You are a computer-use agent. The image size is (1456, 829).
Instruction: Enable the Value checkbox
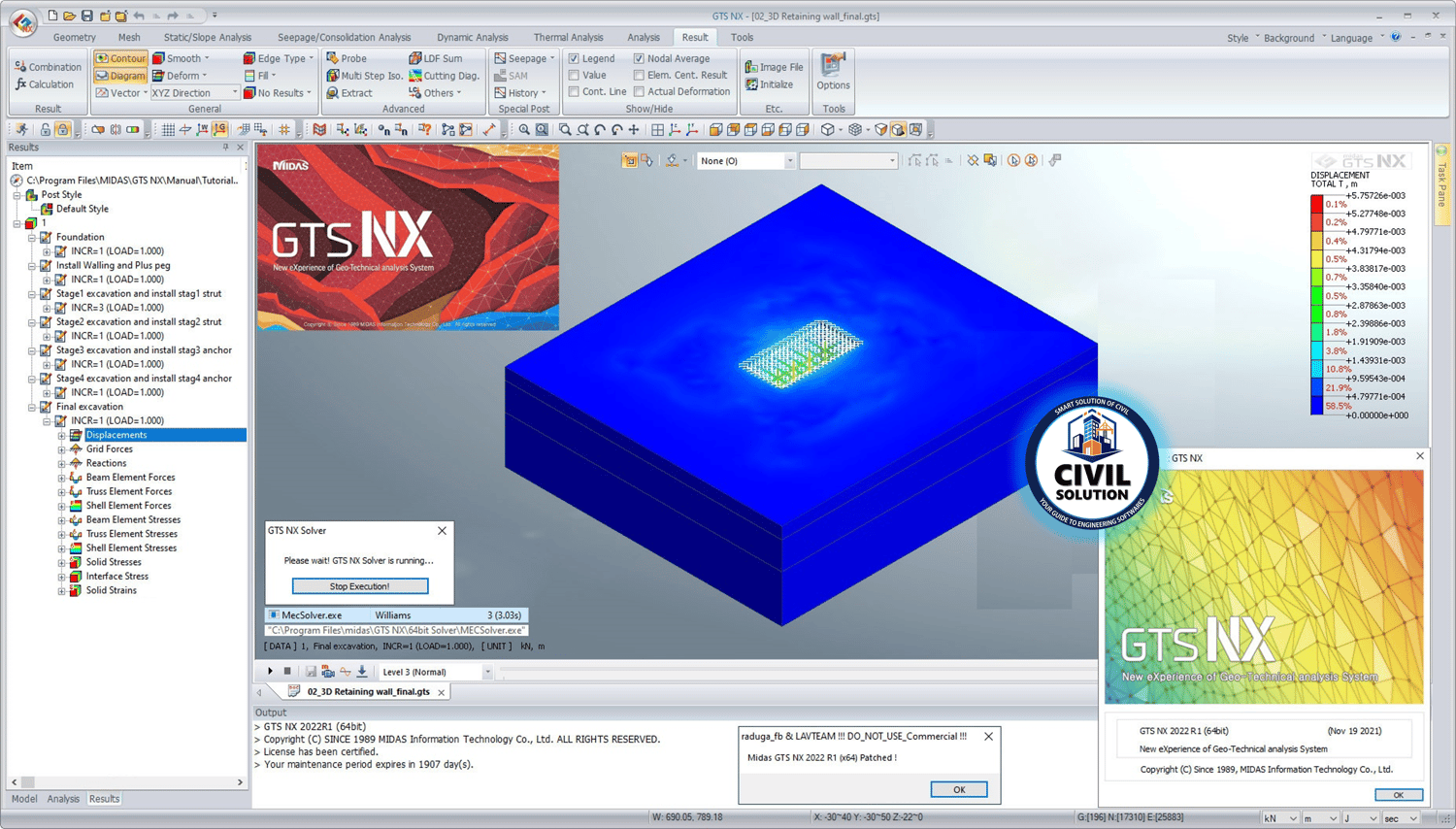coord(574,75)
